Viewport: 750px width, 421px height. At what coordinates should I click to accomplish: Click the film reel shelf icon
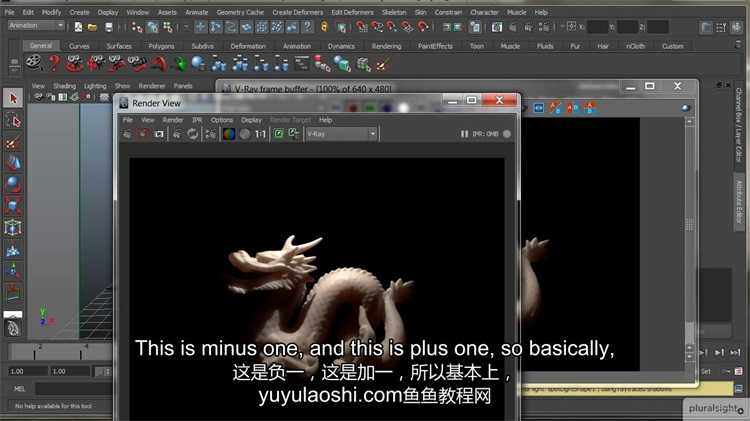pos(33,63)
